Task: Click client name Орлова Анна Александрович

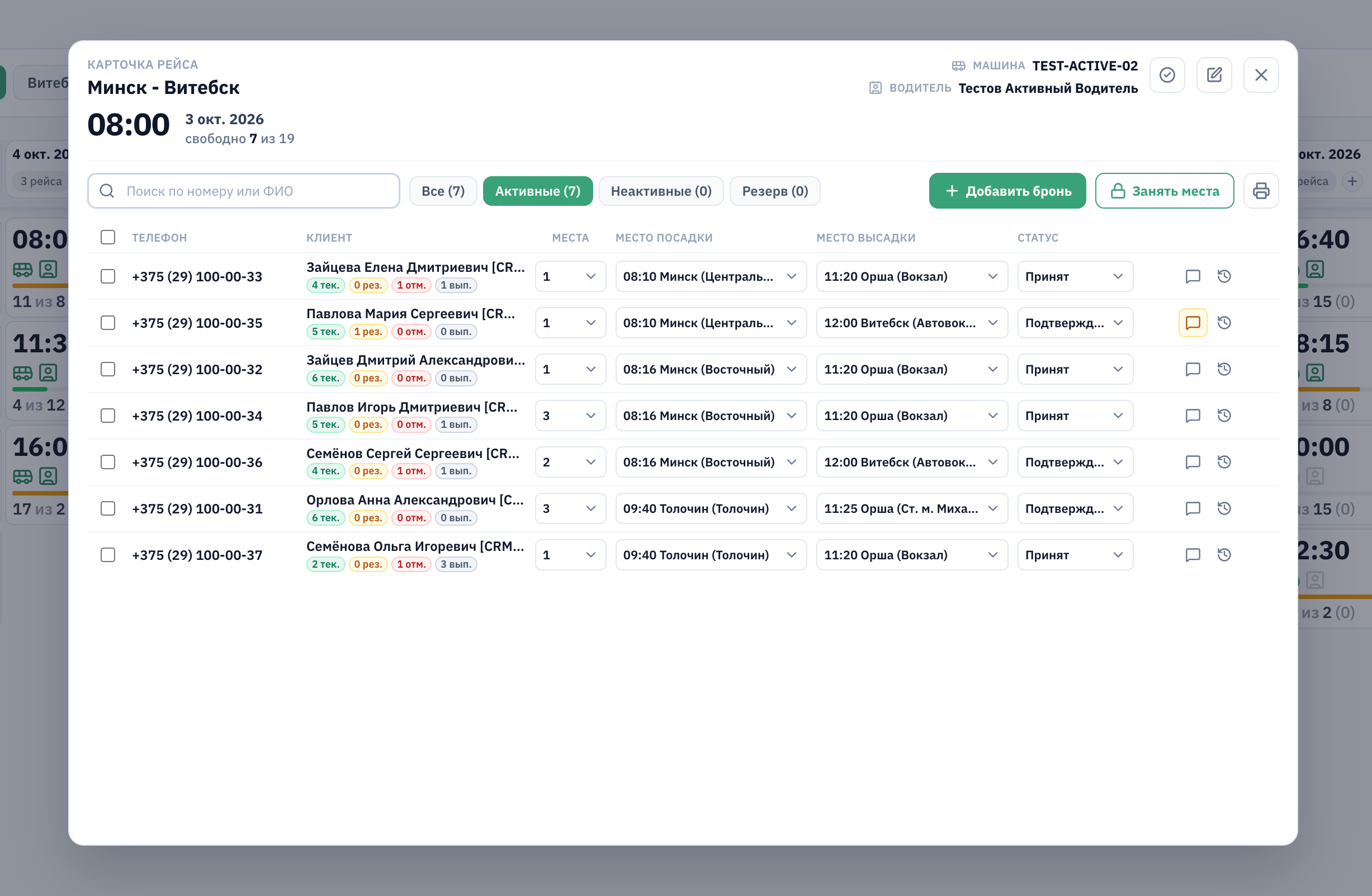Action: (415, 500)
